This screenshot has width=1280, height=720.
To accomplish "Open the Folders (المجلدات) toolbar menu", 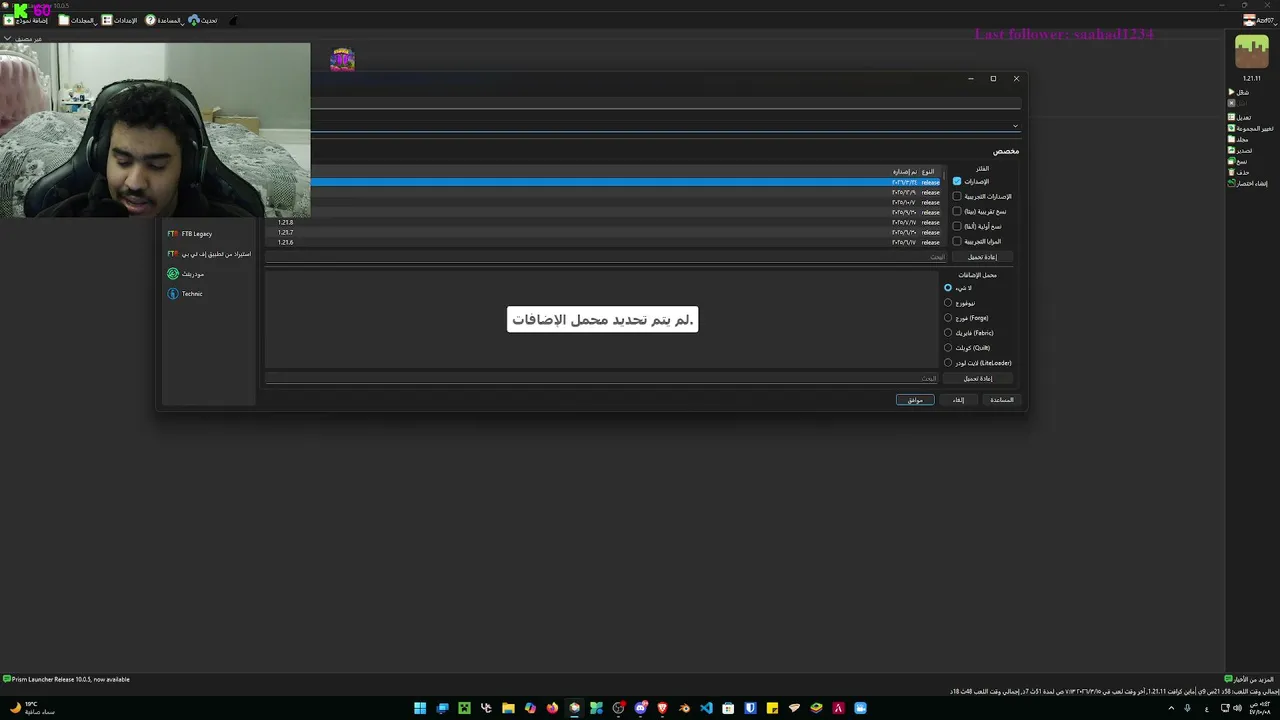I will click(77, 20).
